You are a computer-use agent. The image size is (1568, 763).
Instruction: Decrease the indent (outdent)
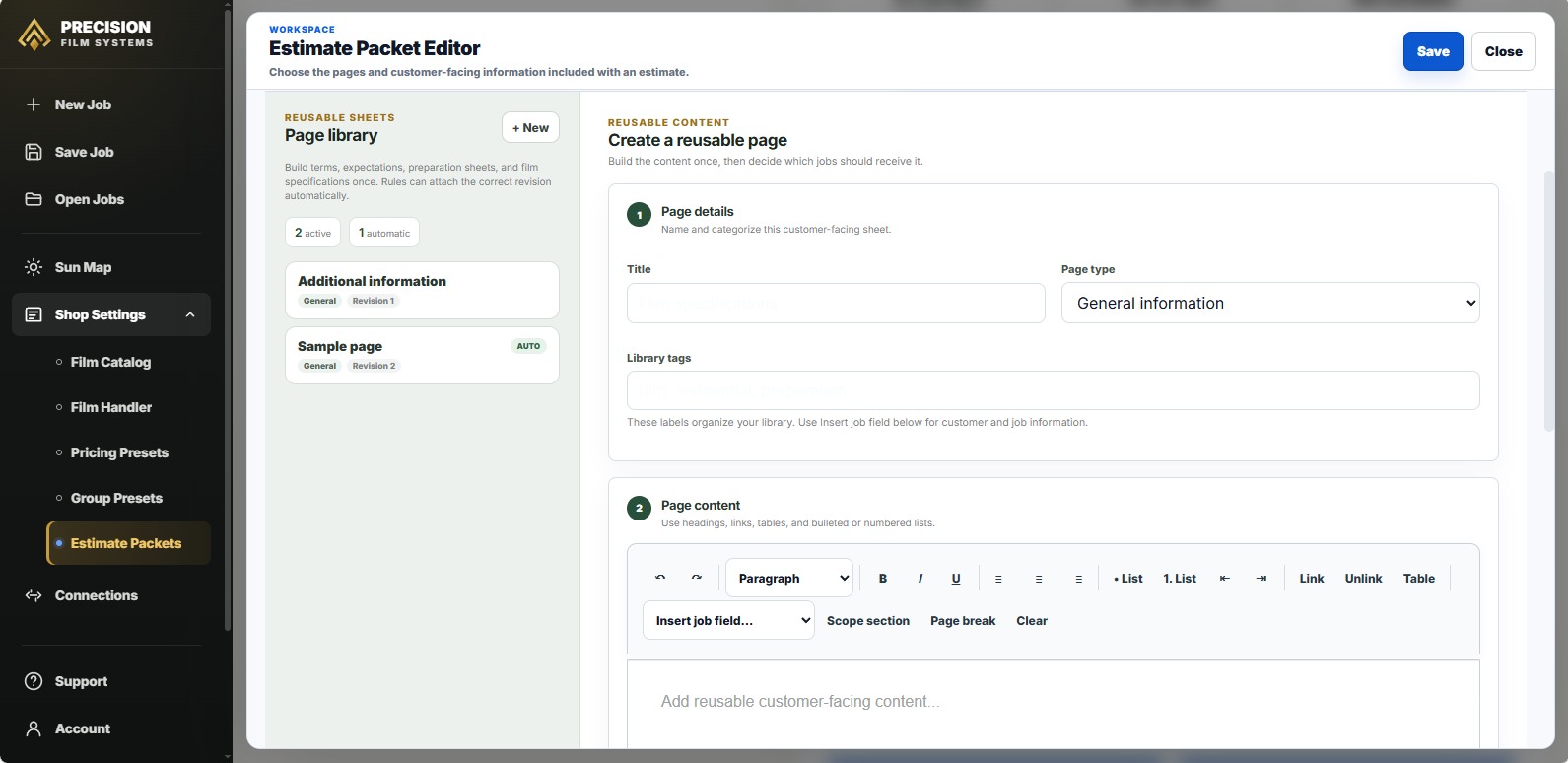click(x=1225, y=579)
